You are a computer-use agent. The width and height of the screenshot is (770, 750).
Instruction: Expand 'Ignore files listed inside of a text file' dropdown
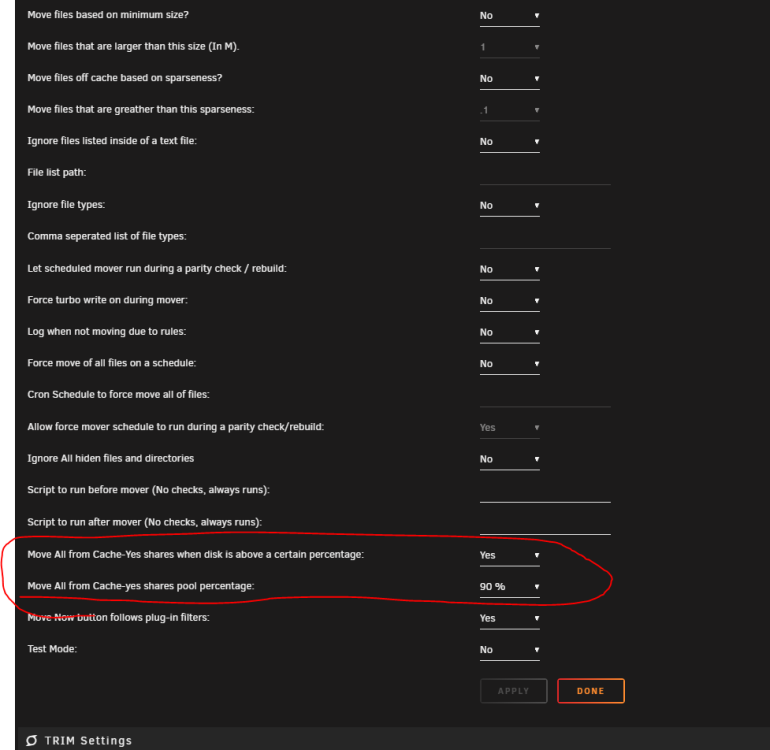(x=509, y=141)
